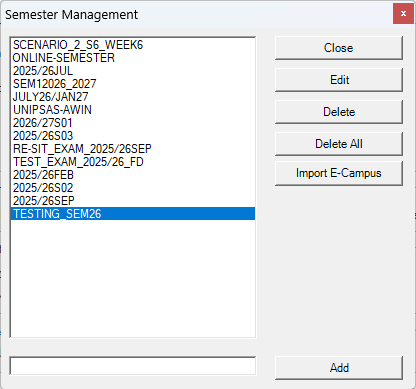Focus the new semester name input field
The image size is (416, 389).
133,366
